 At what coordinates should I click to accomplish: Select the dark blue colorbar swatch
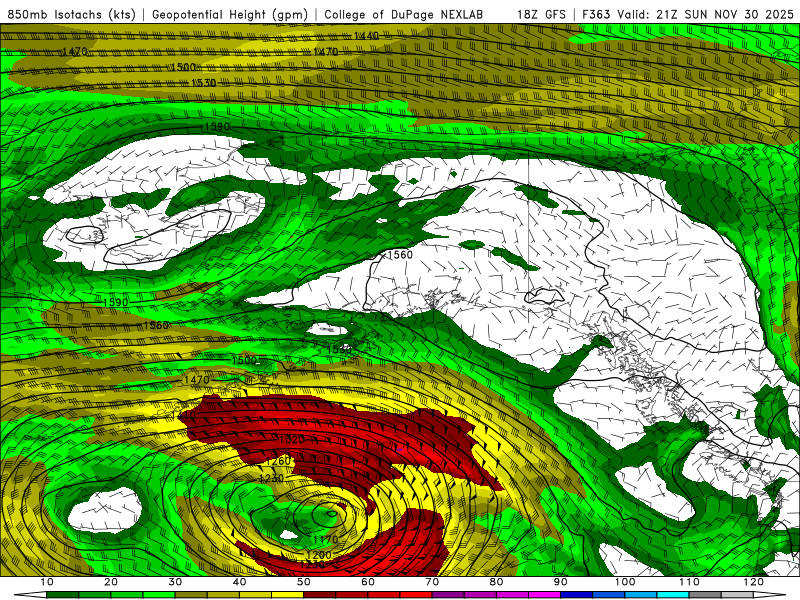pyautogui.click(x=577, y=595)
